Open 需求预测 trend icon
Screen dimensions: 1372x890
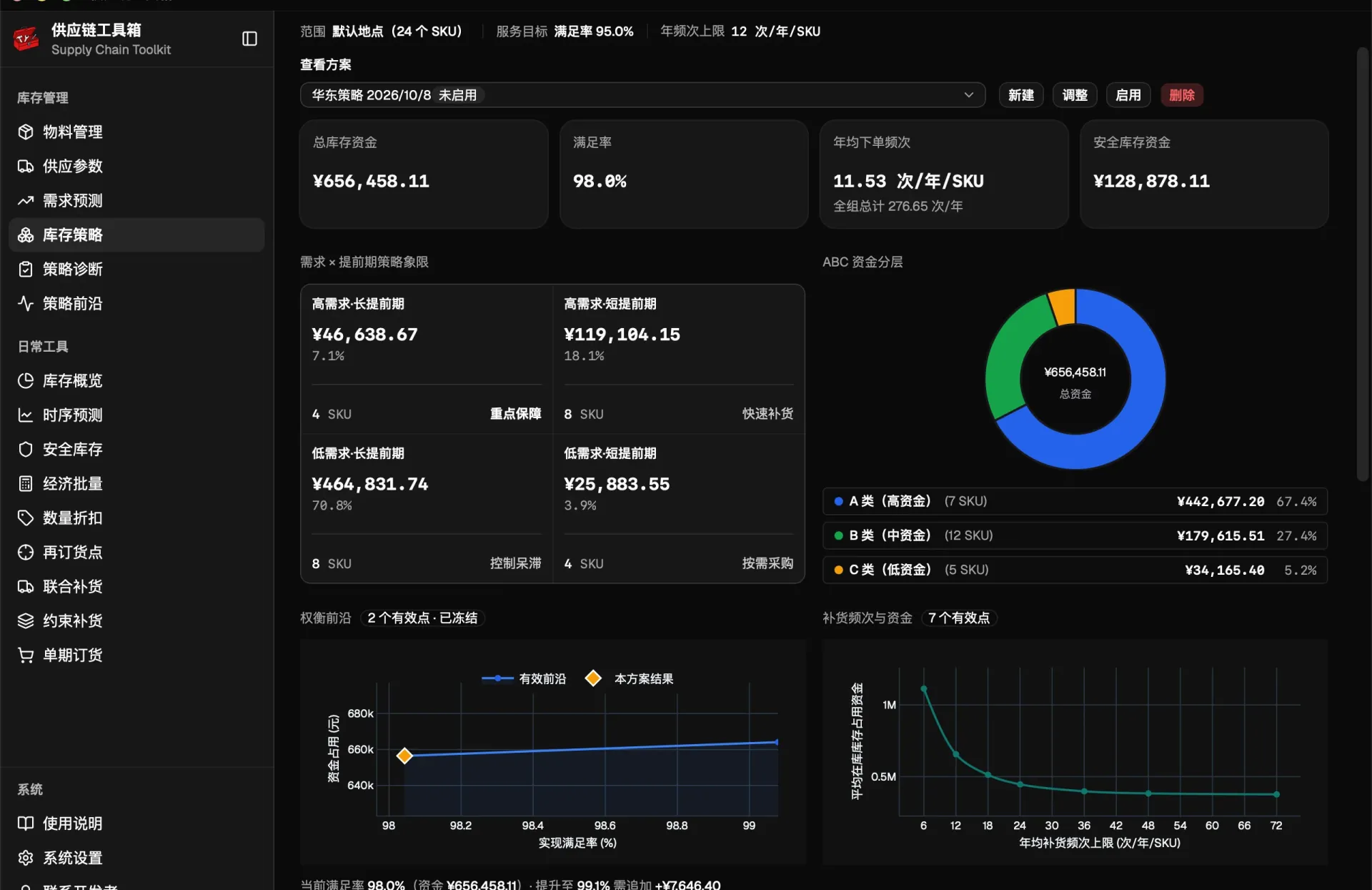(x=26, y=200)
